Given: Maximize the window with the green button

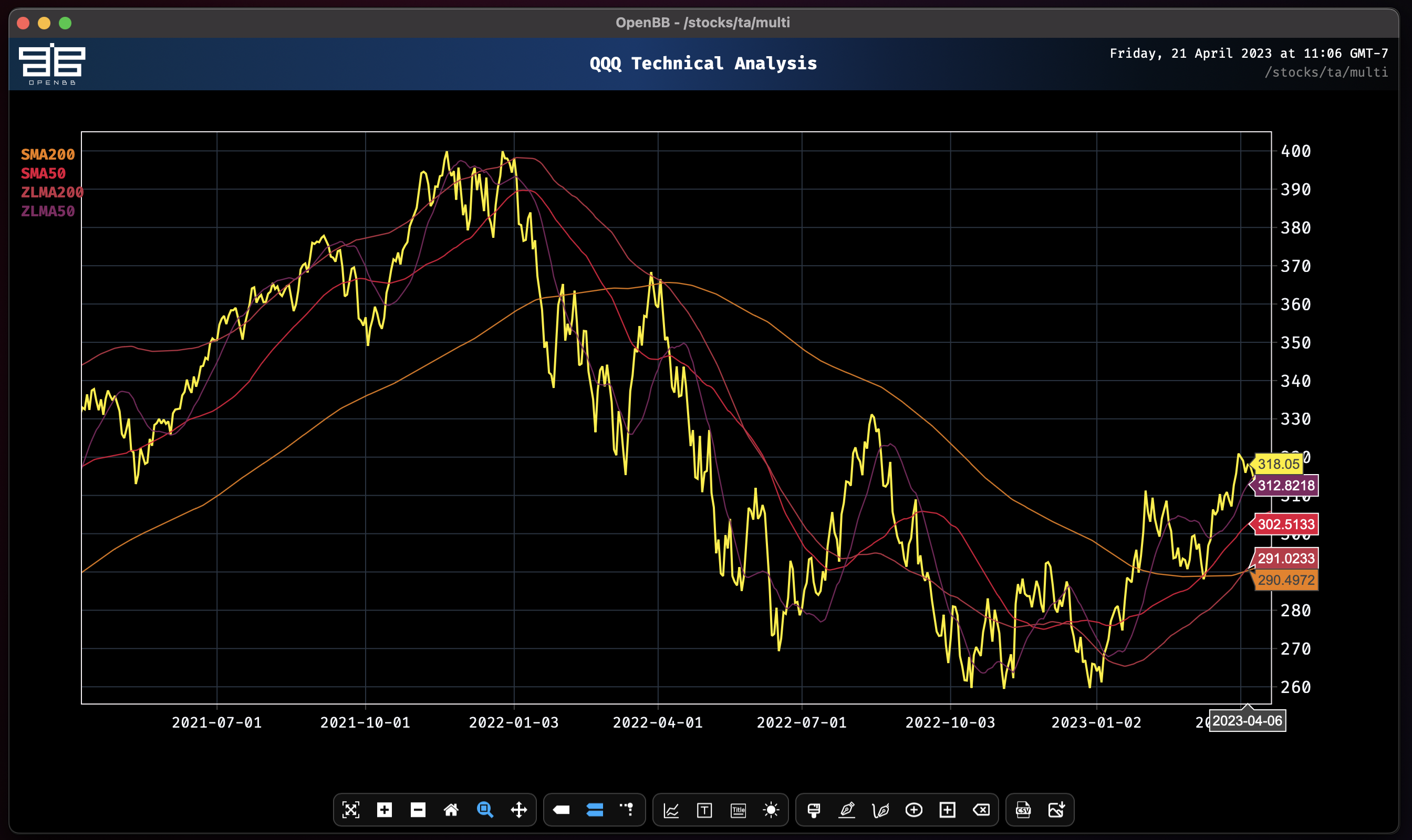Looking at the screenshot, I should (x=65, y=23).
